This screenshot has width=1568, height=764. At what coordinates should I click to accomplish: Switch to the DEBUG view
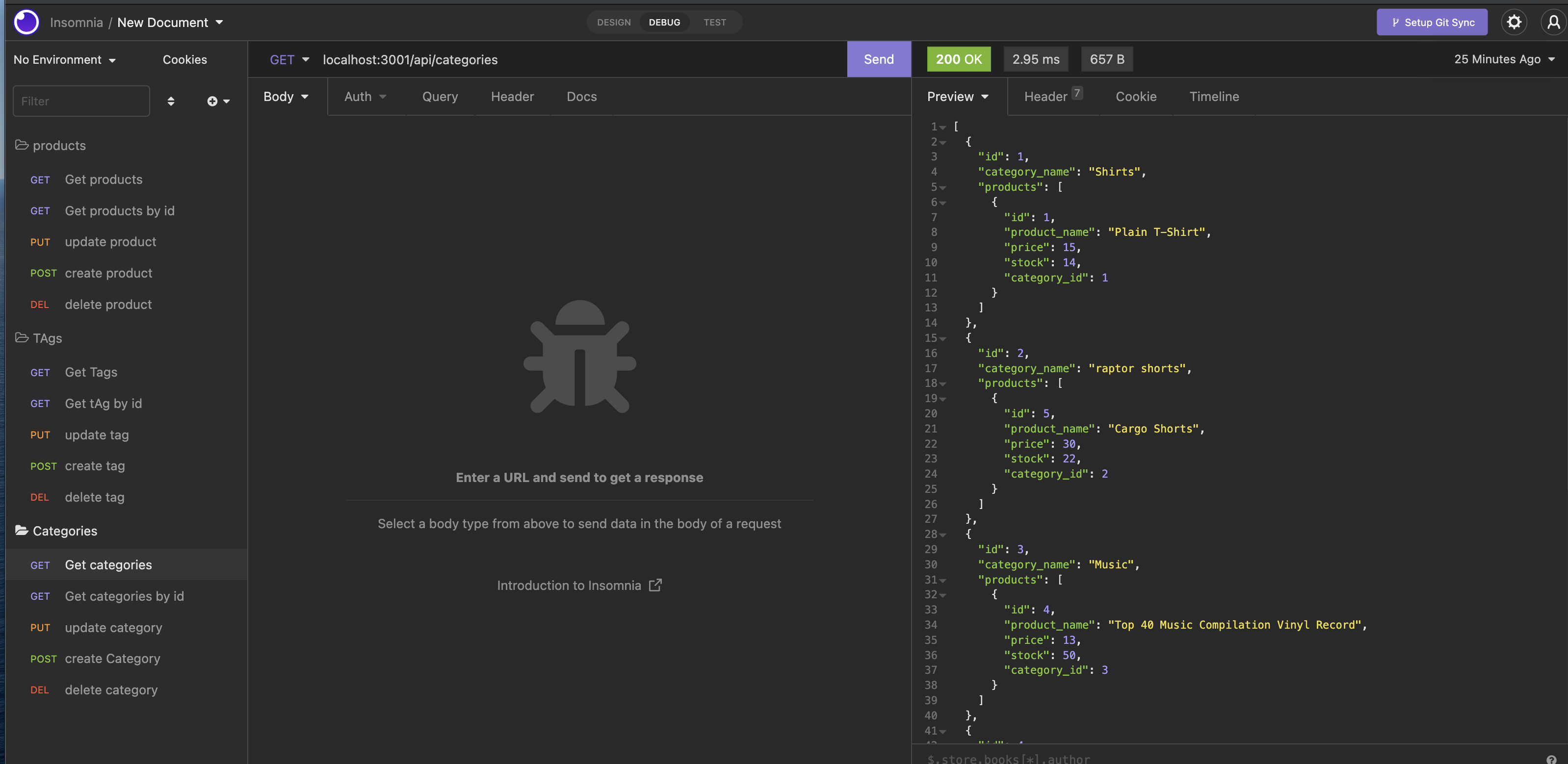pos(664,22)
